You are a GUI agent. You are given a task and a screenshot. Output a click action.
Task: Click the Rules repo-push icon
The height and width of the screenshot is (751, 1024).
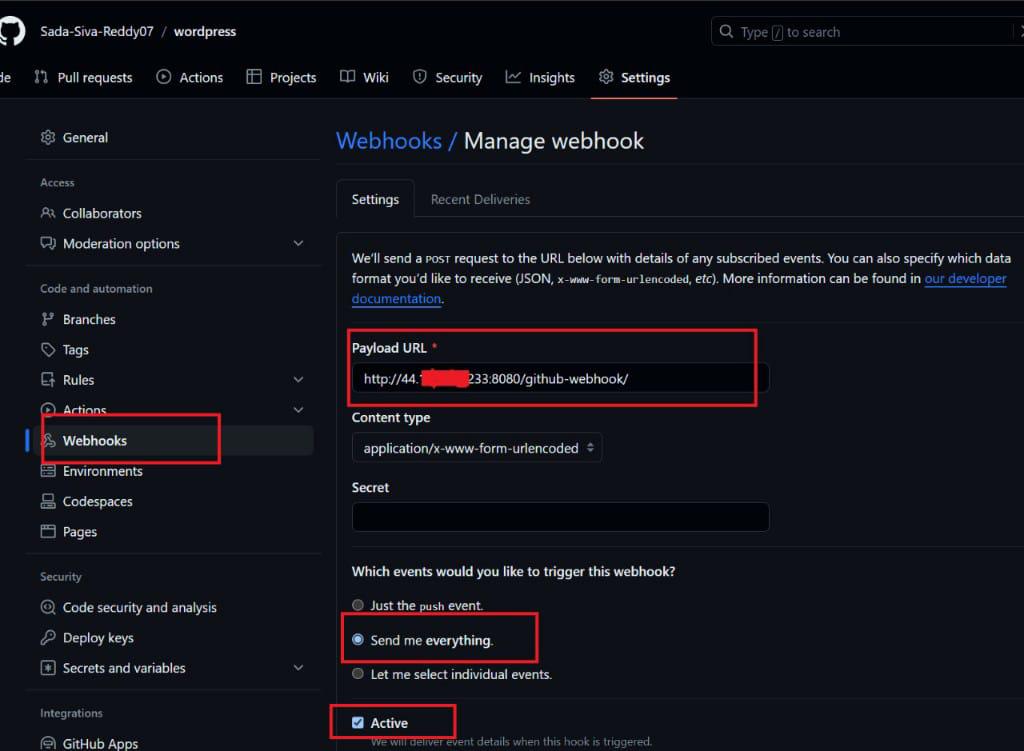pyautogui.click(x=48, y=379)
